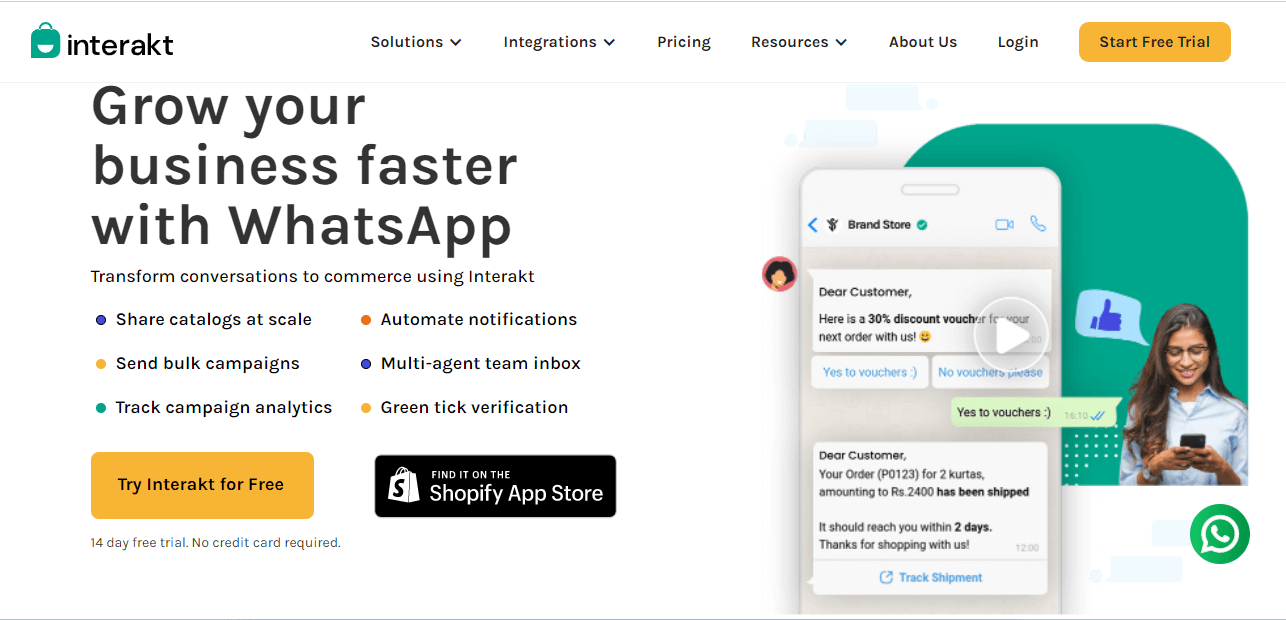Viewport: 1286px width, 620px height.
Task: Click the Start Free Trial button
Action: [1155, 42]
